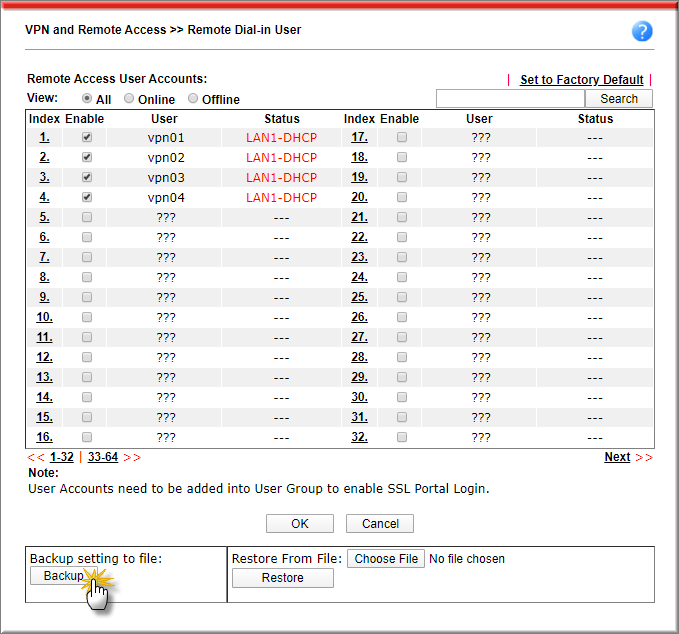
Task: Click the vpn03 user name
Action: click(166, 178)
